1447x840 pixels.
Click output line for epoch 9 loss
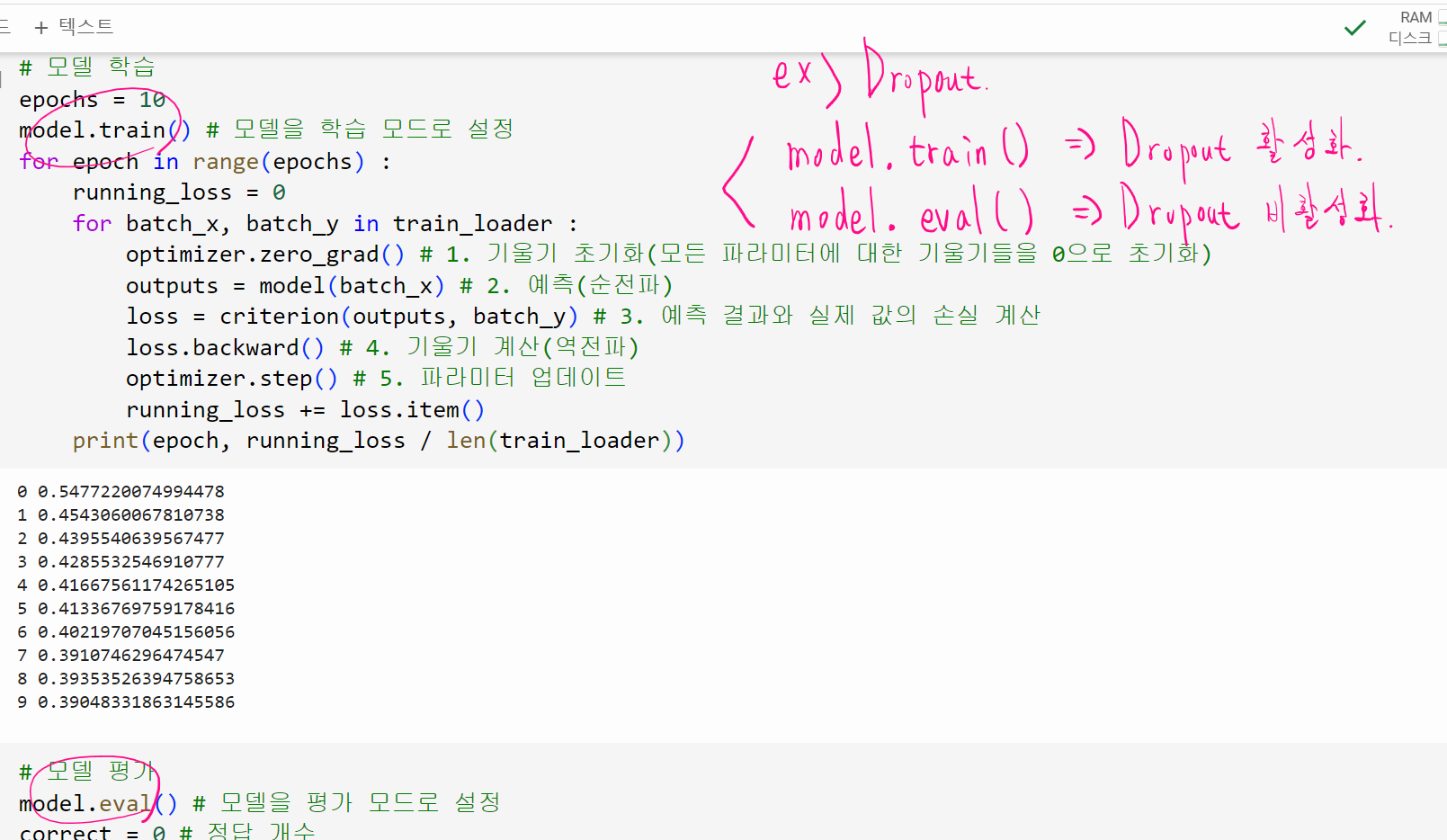click(x=126, y=702)
